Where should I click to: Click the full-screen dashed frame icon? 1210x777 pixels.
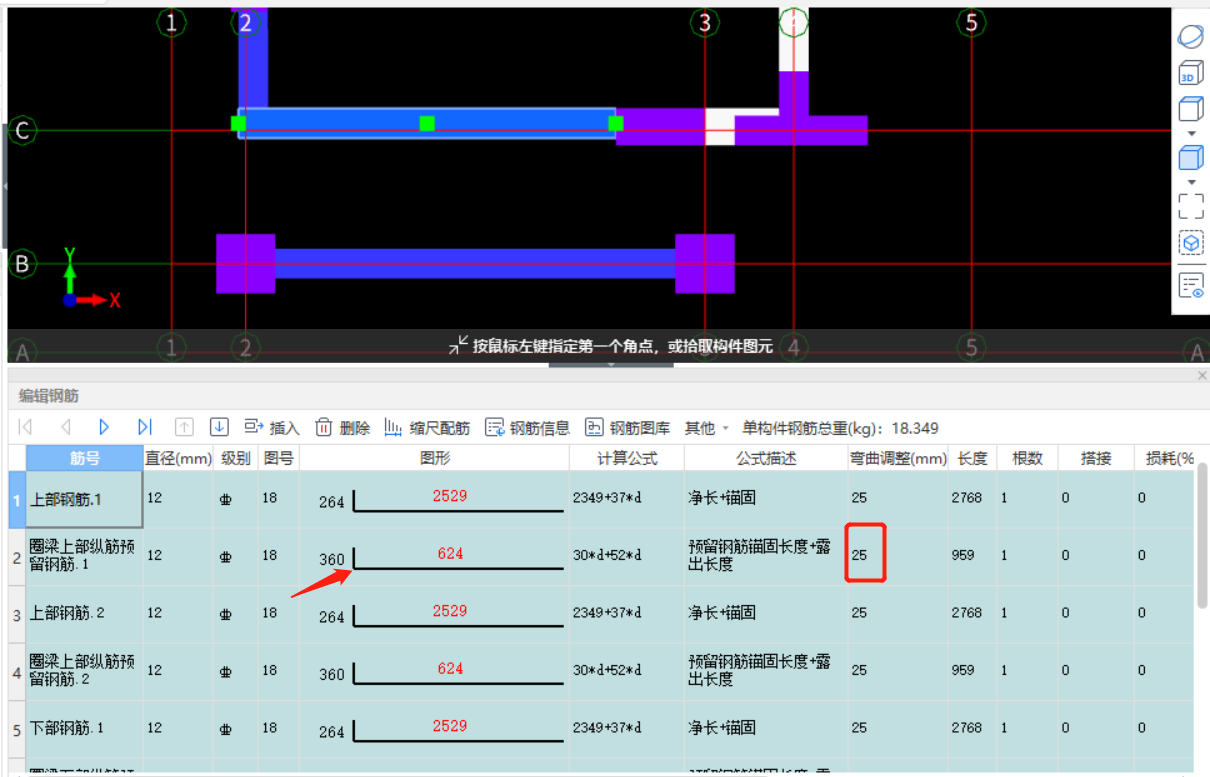(x=1190, y=206)
